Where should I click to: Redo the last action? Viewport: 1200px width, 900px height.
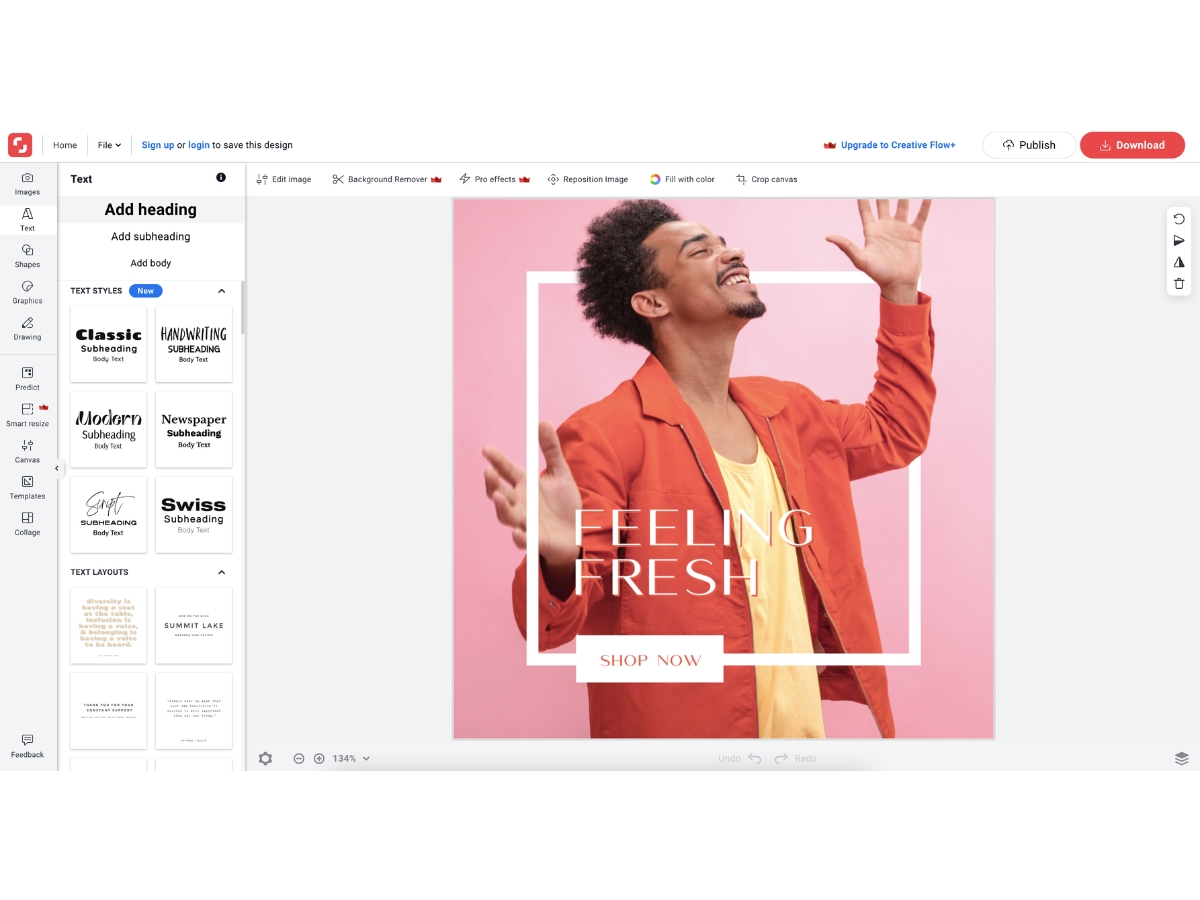(796, 759)
